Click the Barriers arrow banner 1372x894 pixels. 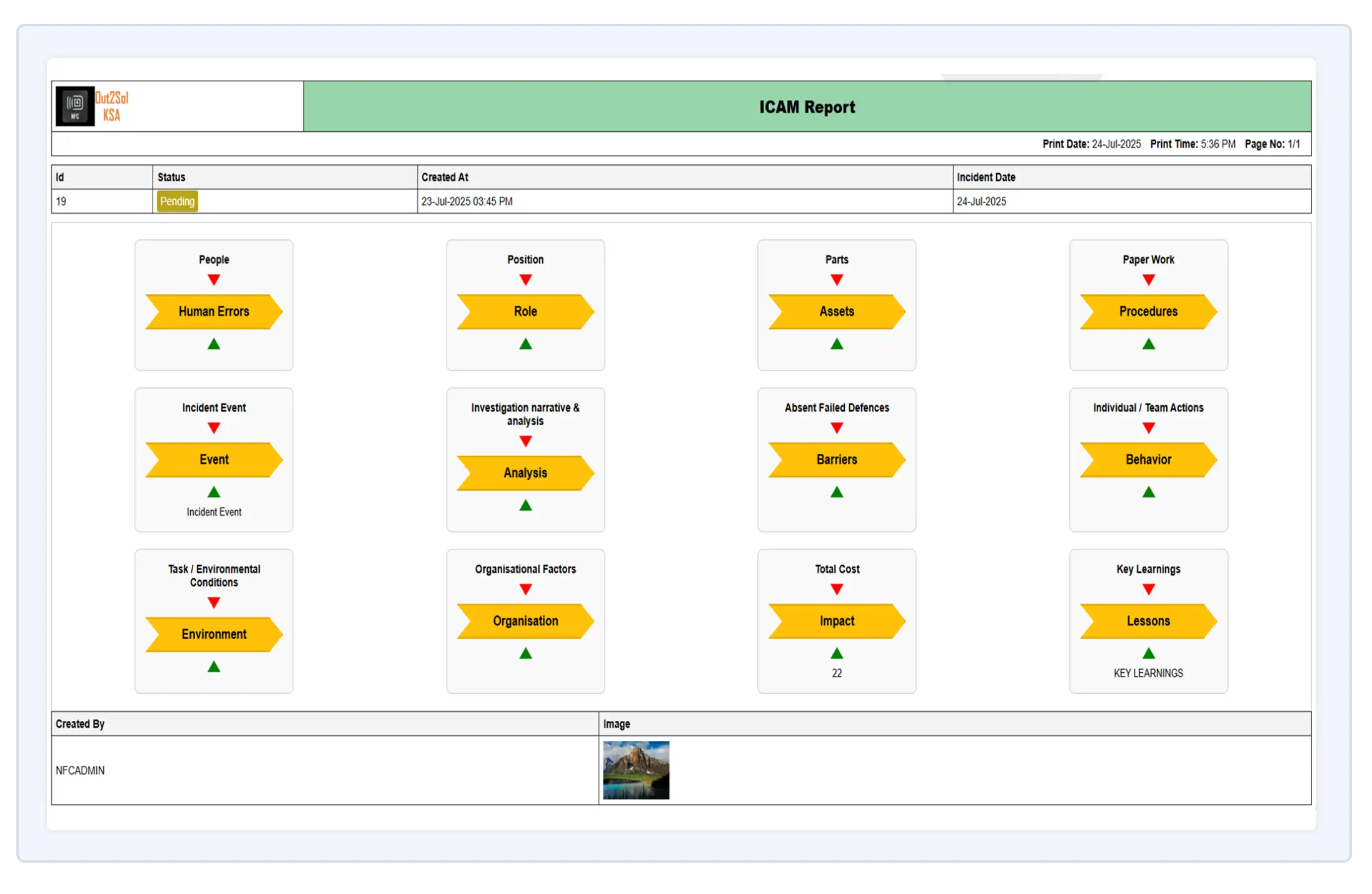pyautogui.click(x=837, y=460)
